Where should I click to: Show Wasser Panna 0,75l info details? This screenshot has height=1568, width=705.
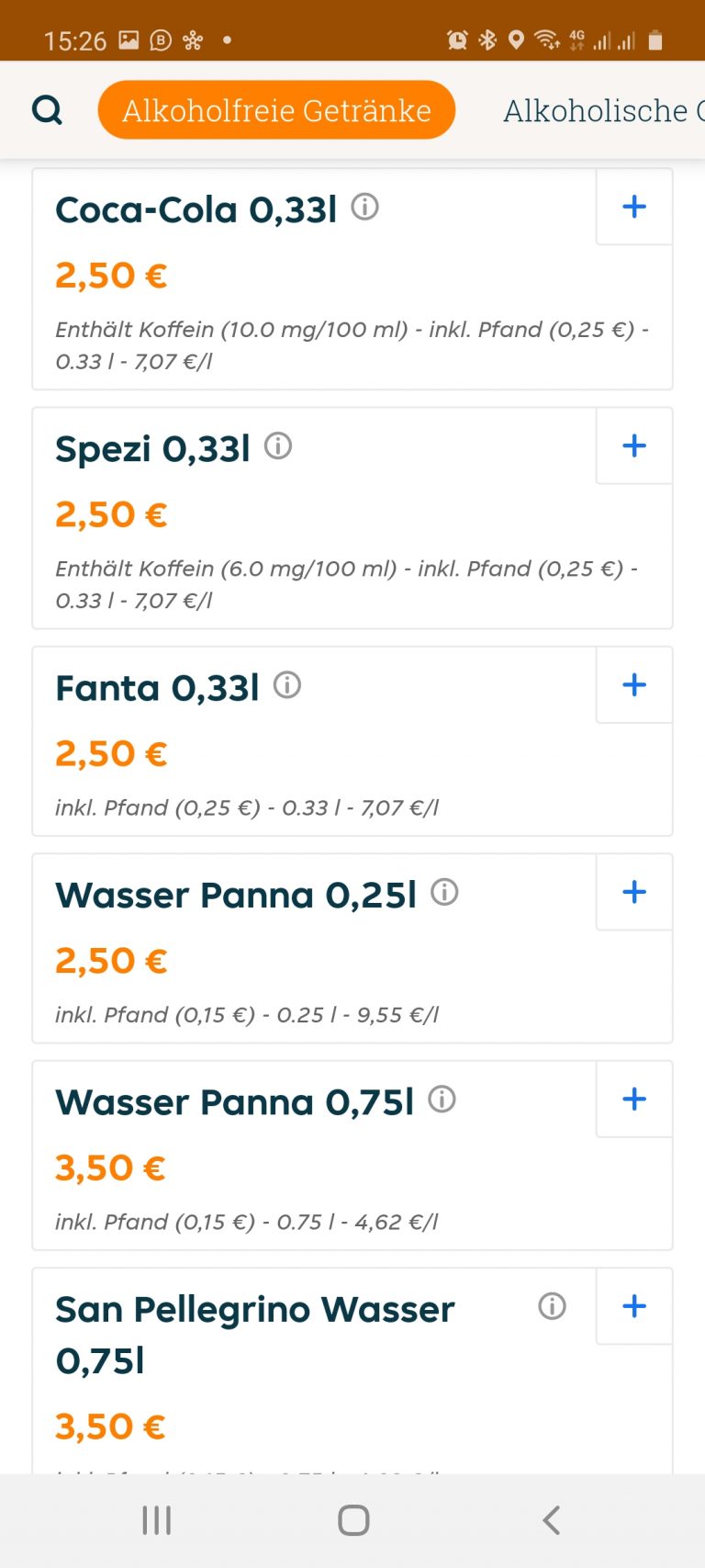coord(442,1100)
